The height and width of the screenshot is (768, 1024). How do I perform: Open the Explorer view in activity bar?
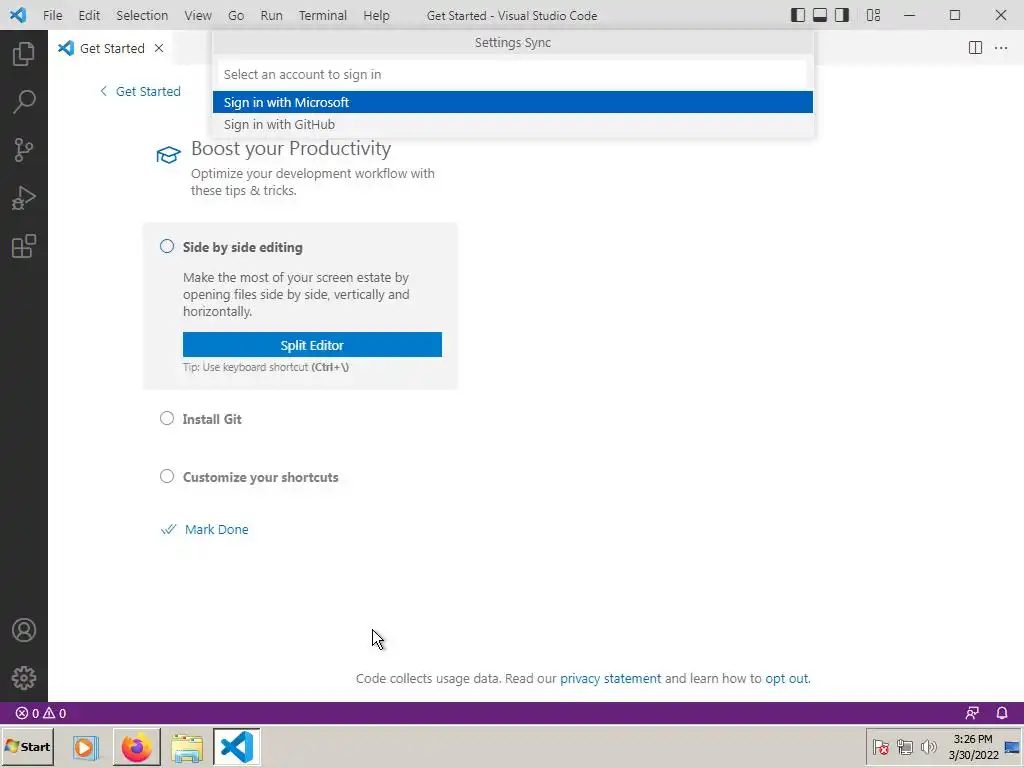click(24, 54)
